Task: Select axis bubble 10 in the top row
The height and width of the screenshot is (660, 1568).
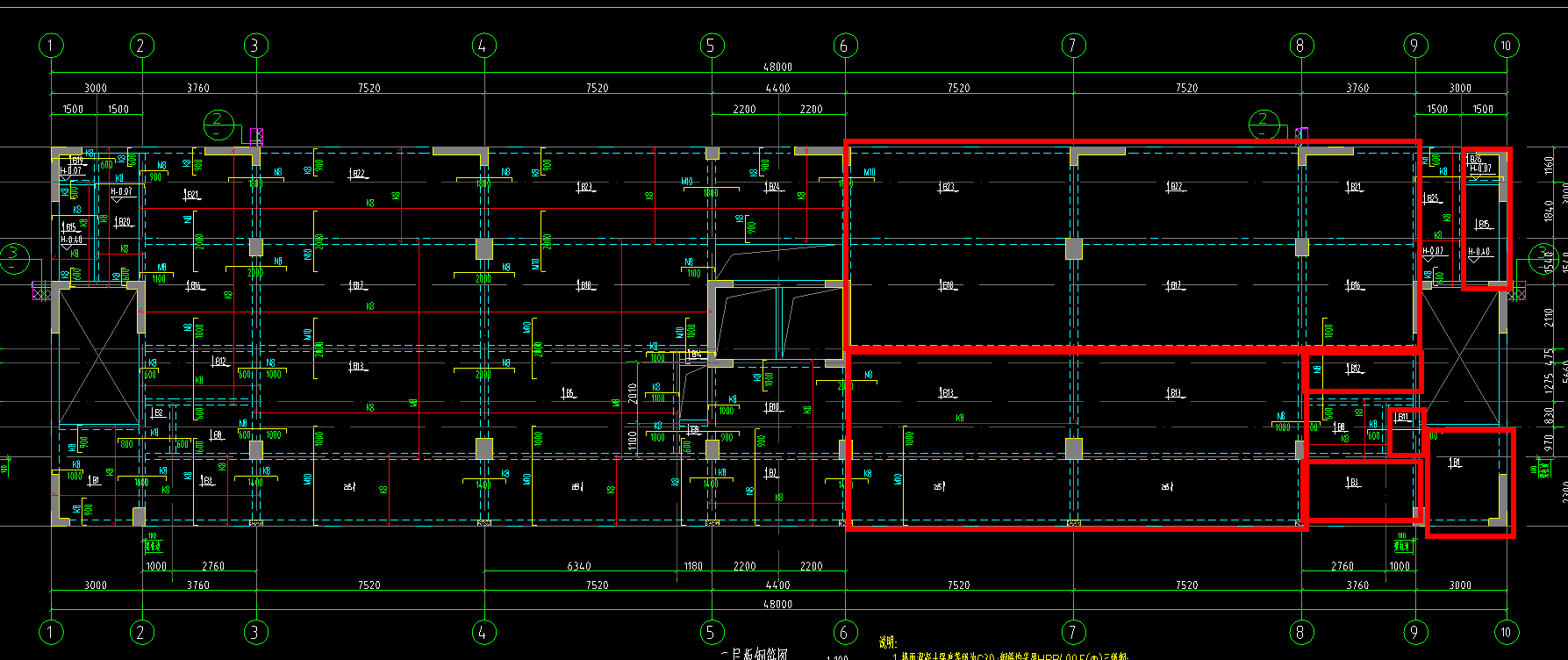Action: coord(1506,46)
